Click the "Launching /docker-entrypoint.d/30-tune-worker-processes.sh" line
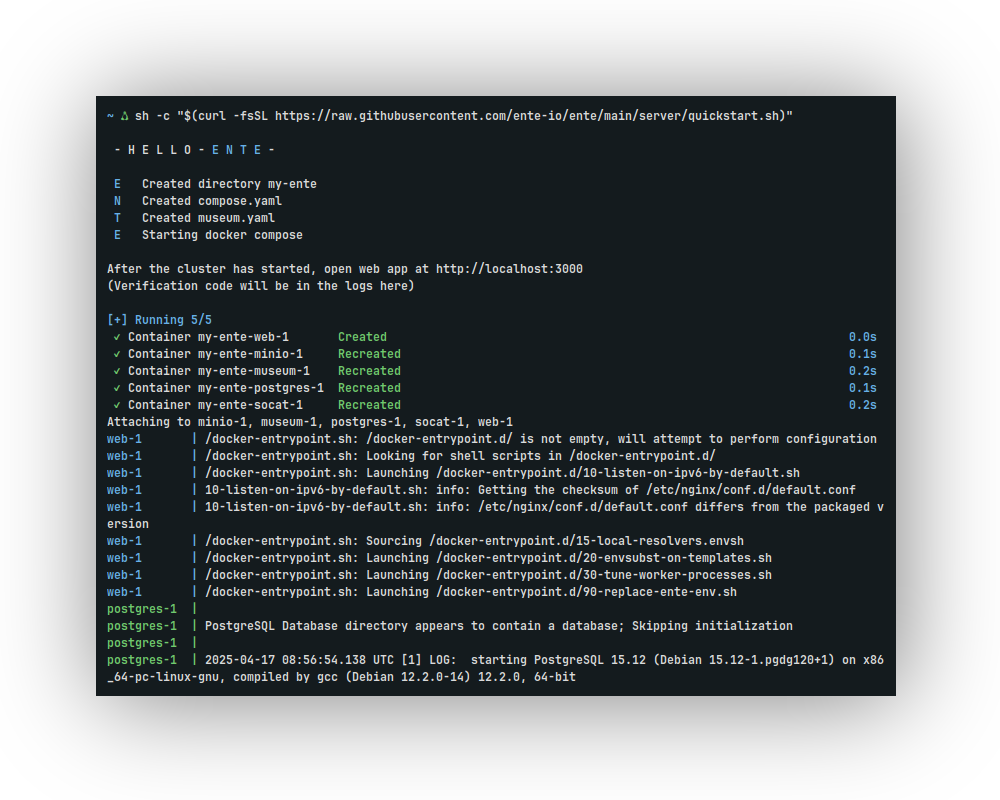 click(x=439, y=575)
